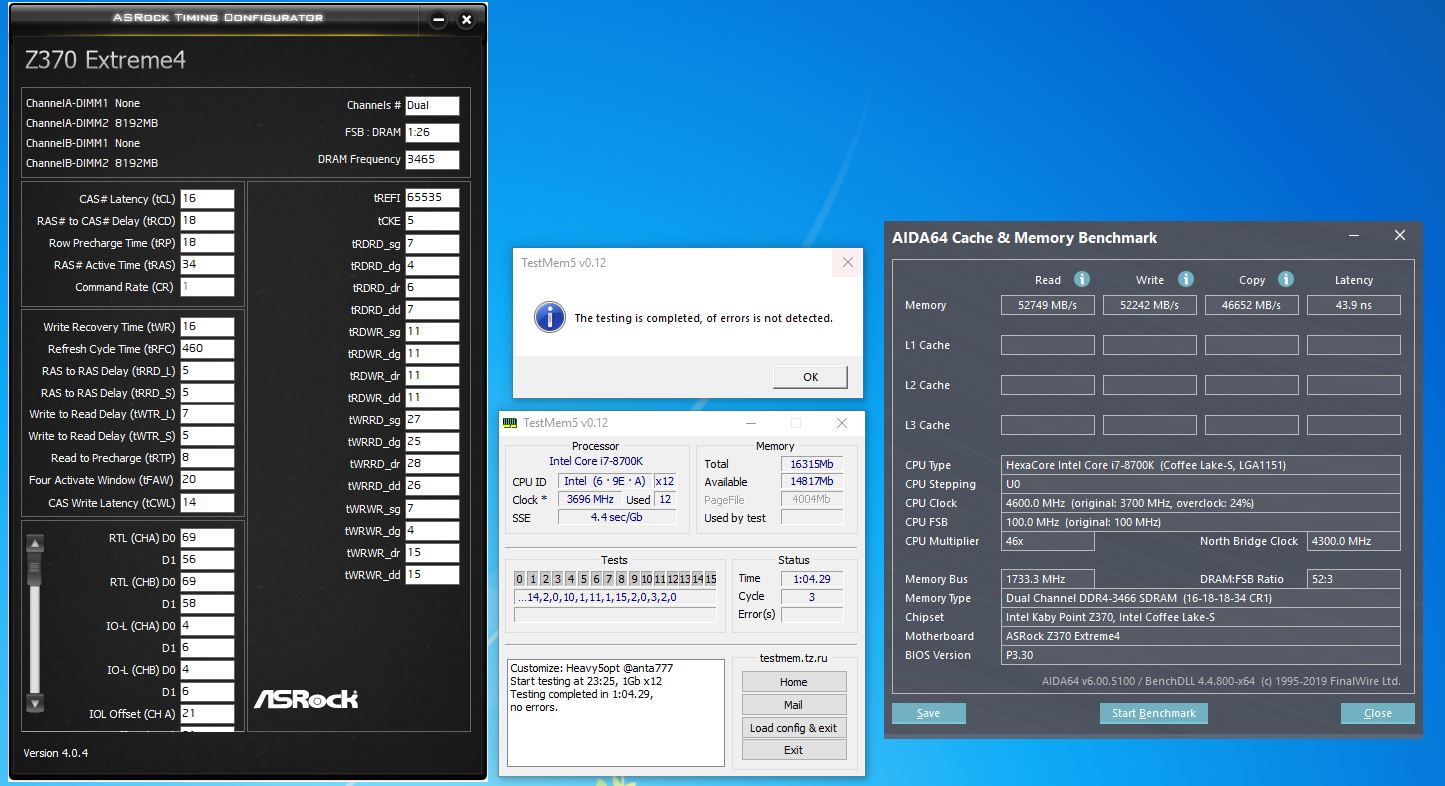Select the RAS# Active Time (tRAS) field
This screenshot has height=786, width=1445.
207,265
